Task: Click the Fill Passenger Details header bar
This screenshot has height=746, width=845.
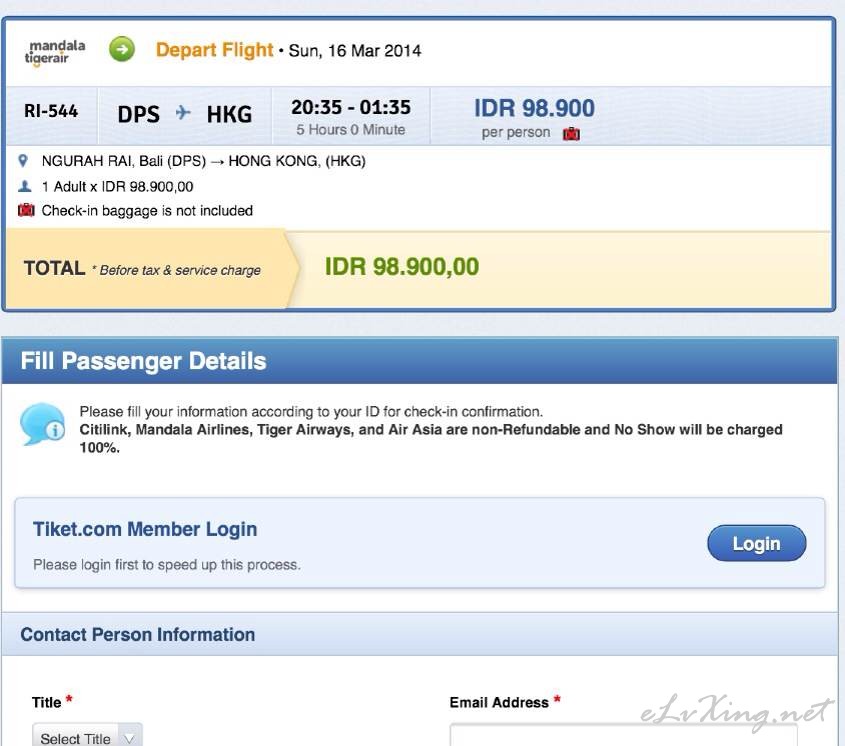Action: point(420,361)
